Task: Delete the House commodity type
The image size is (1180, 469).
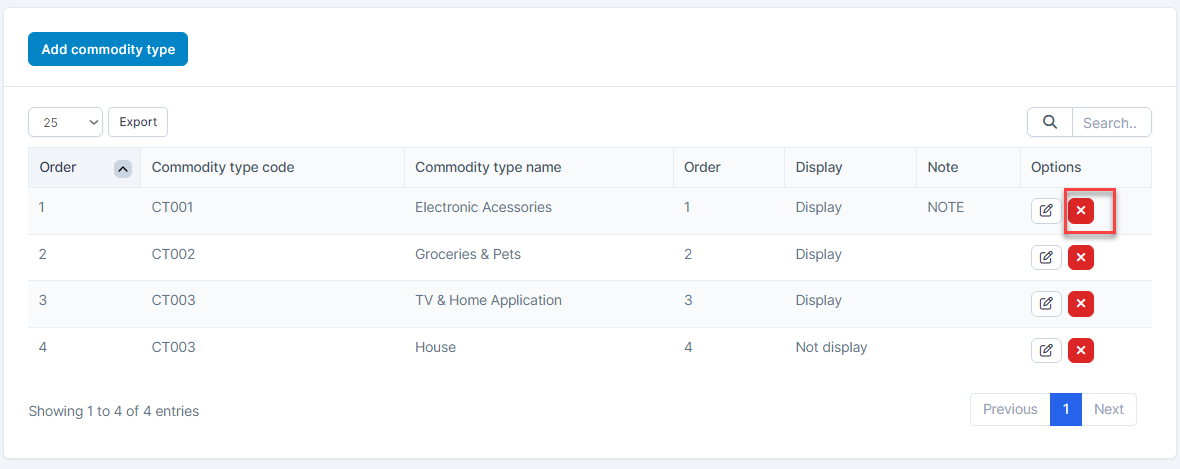Action: [x=1081, y=350]
